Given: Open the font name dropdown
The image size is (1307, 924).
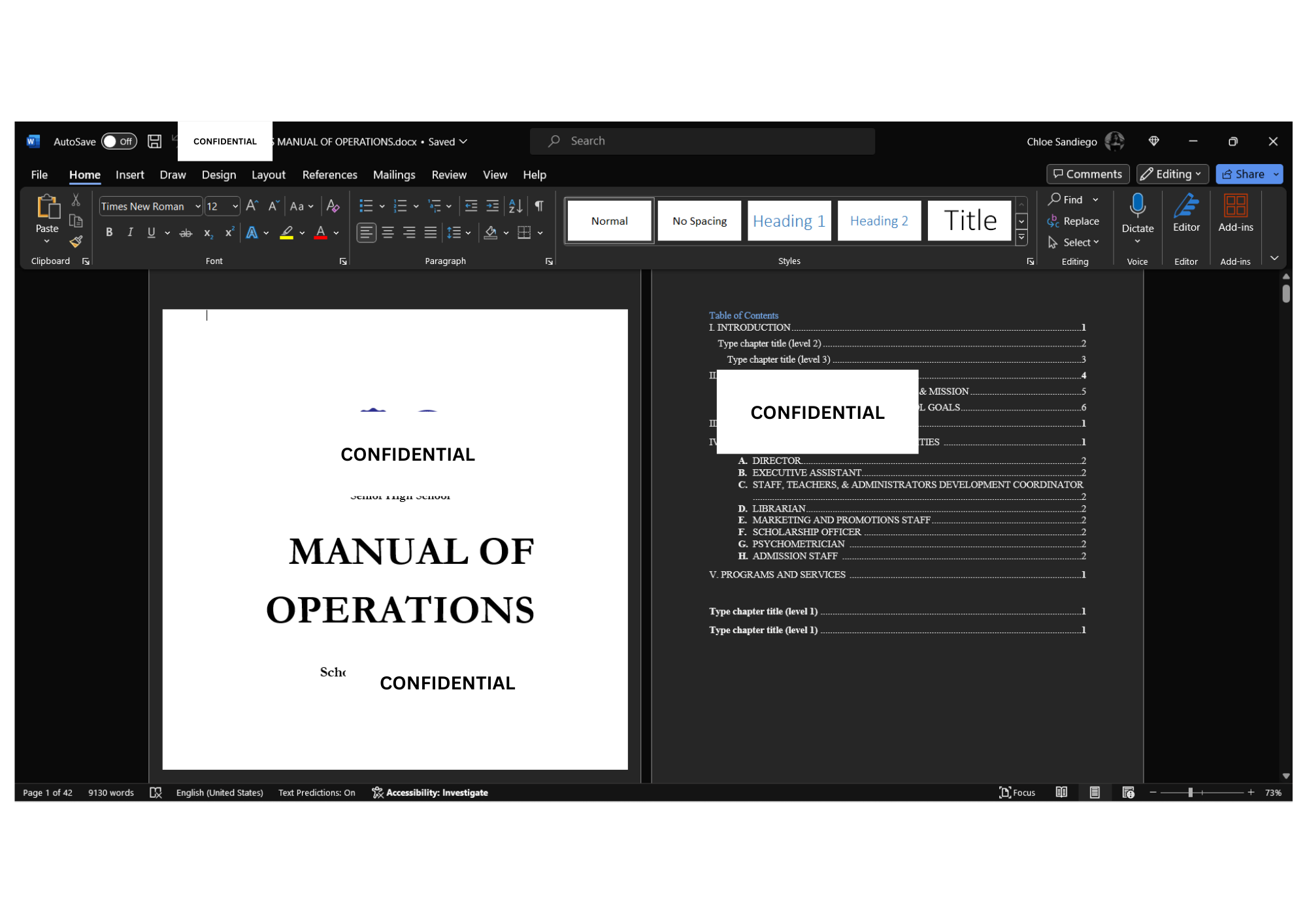Looking at the screenshot, I should point(197,206).
